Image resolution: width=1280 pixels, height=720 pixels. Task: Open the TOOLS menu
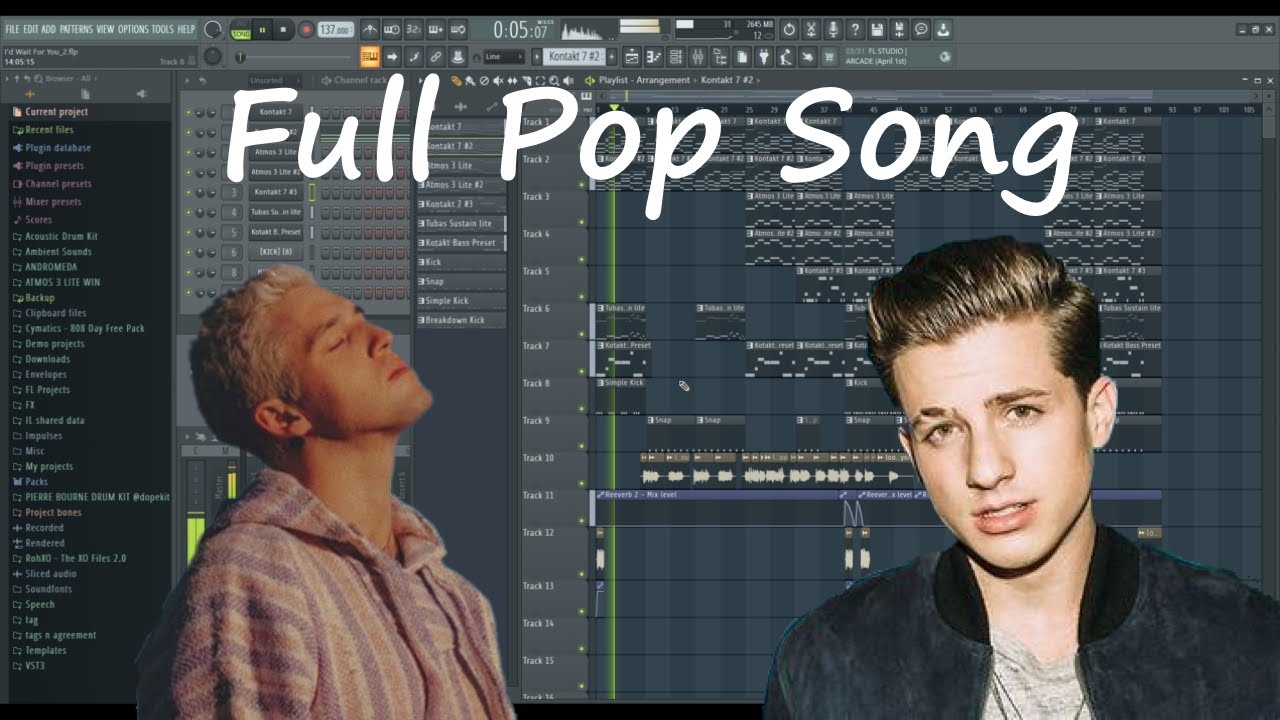point(163,29)
